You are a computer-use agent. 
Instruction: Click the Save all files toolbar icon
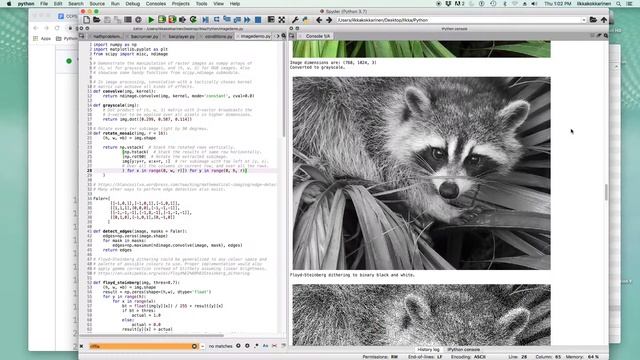(117, 20)
